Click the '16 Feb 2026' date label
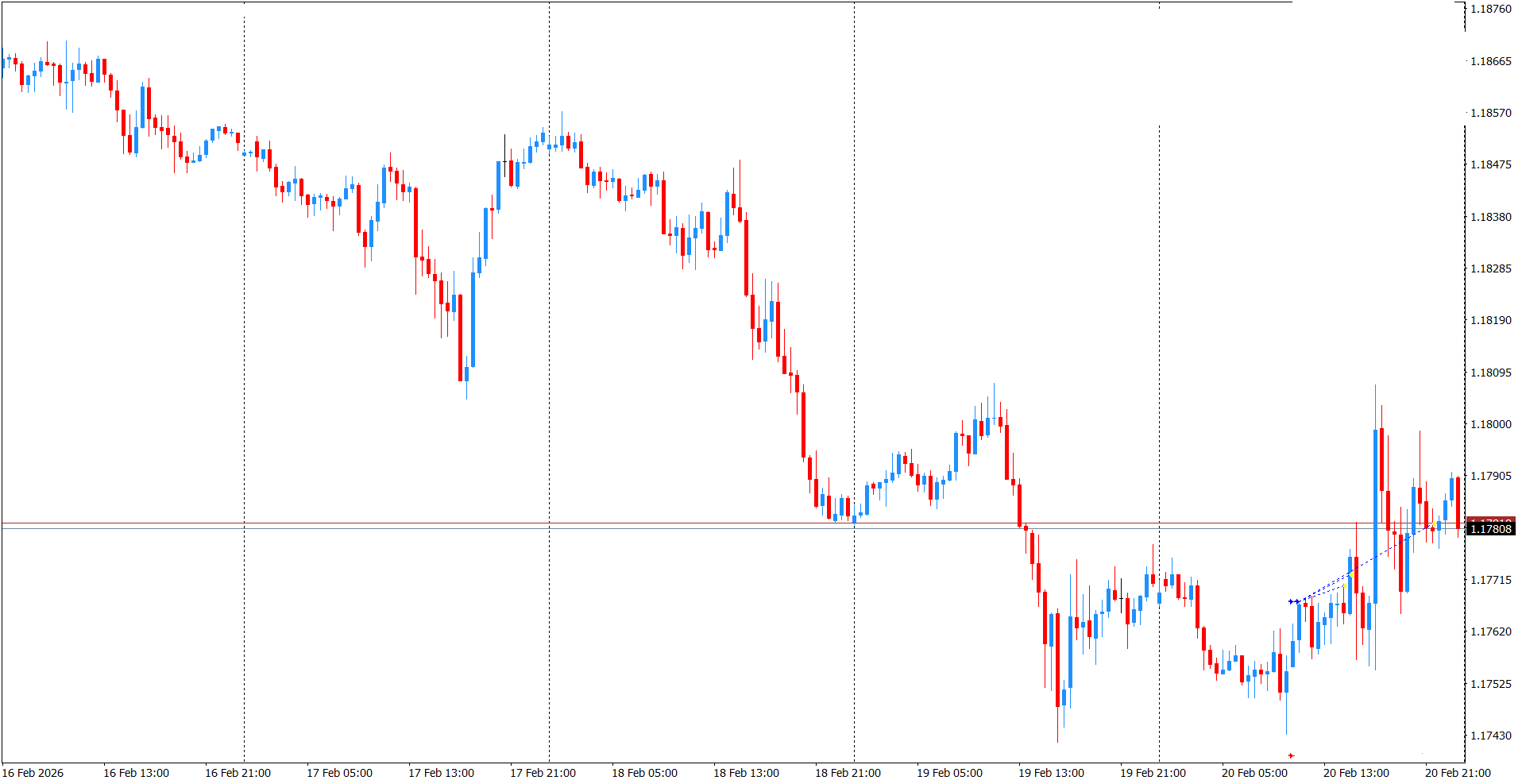The image size is (1522, 784). (x=33, y=773)
